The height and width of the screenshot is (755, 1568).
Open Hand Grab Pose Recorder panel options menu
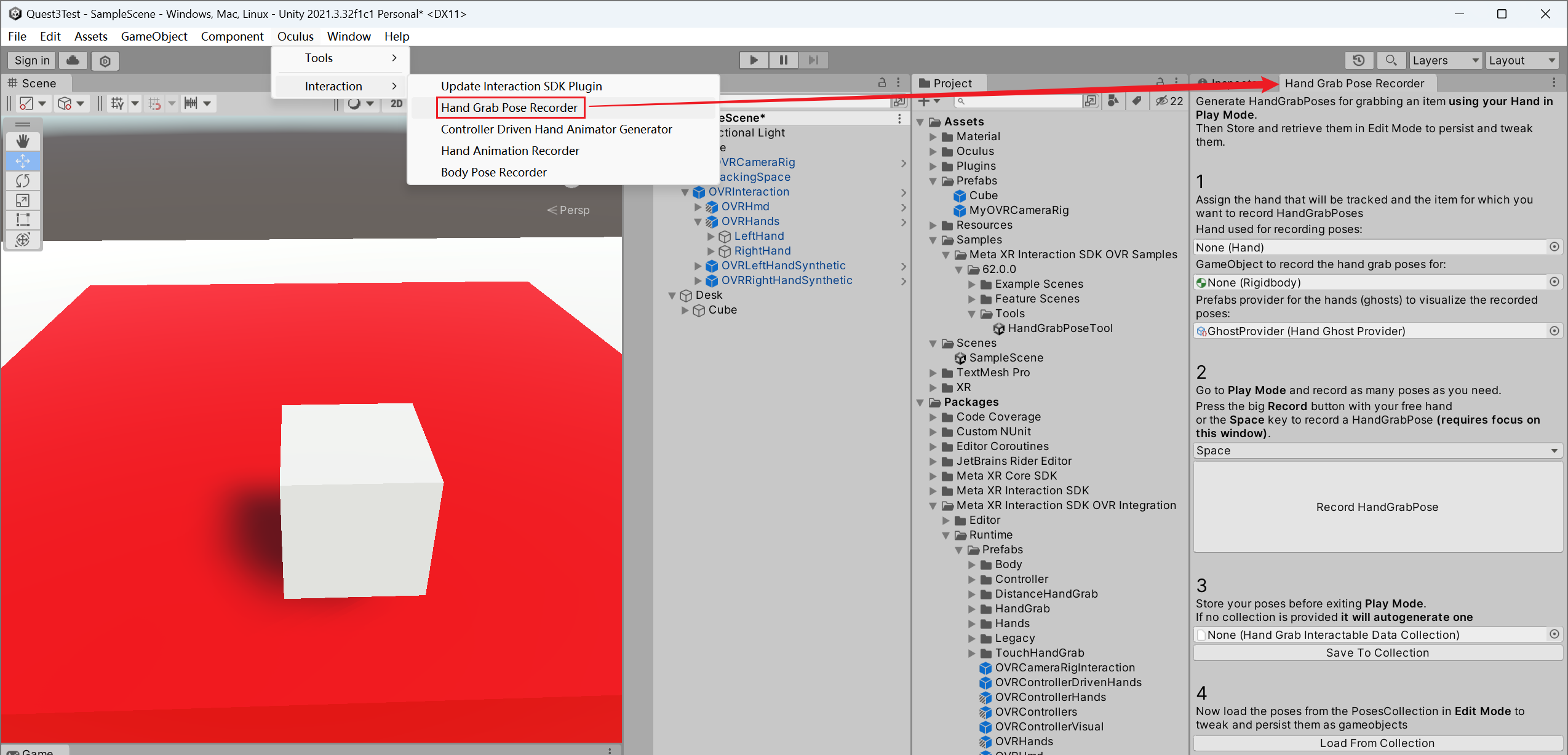1553,83
